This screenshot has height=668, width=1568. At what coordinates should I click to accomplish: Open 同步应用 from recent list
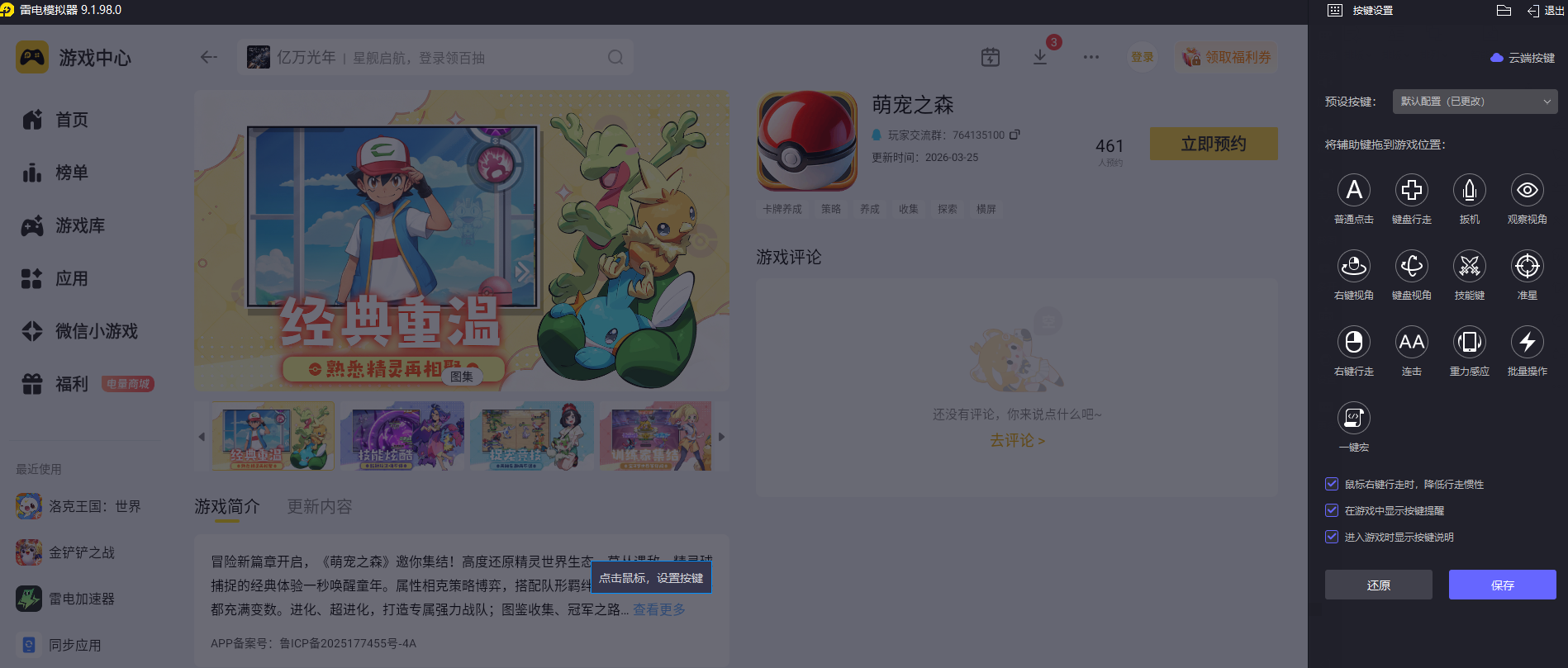(x=59, y=645)
